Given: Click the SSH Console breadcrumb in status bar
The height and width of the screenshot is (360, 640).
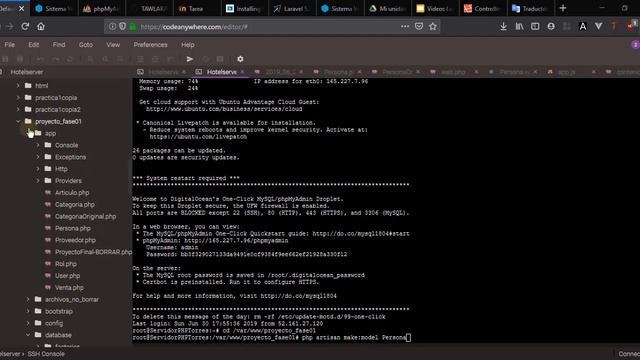Looking at the screenshot, I should 46,354.
